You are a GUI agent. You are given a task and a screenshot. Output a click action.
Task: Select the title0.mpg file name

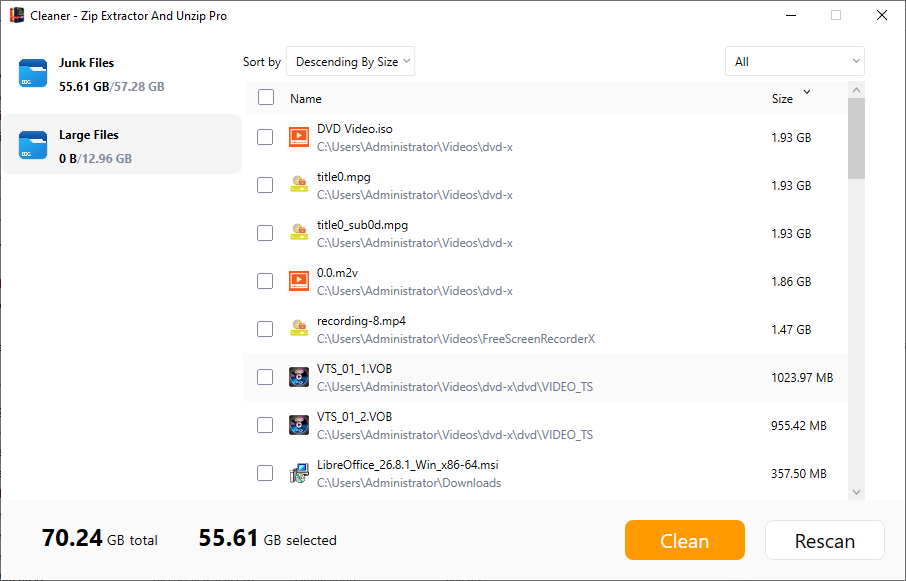point(344,177)
